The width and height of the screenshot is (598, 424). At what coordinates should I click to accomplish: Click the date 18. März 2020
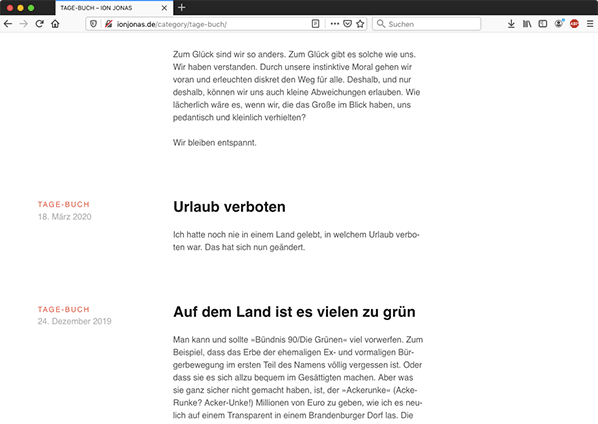pyautogui.click(x=64, y=217)
